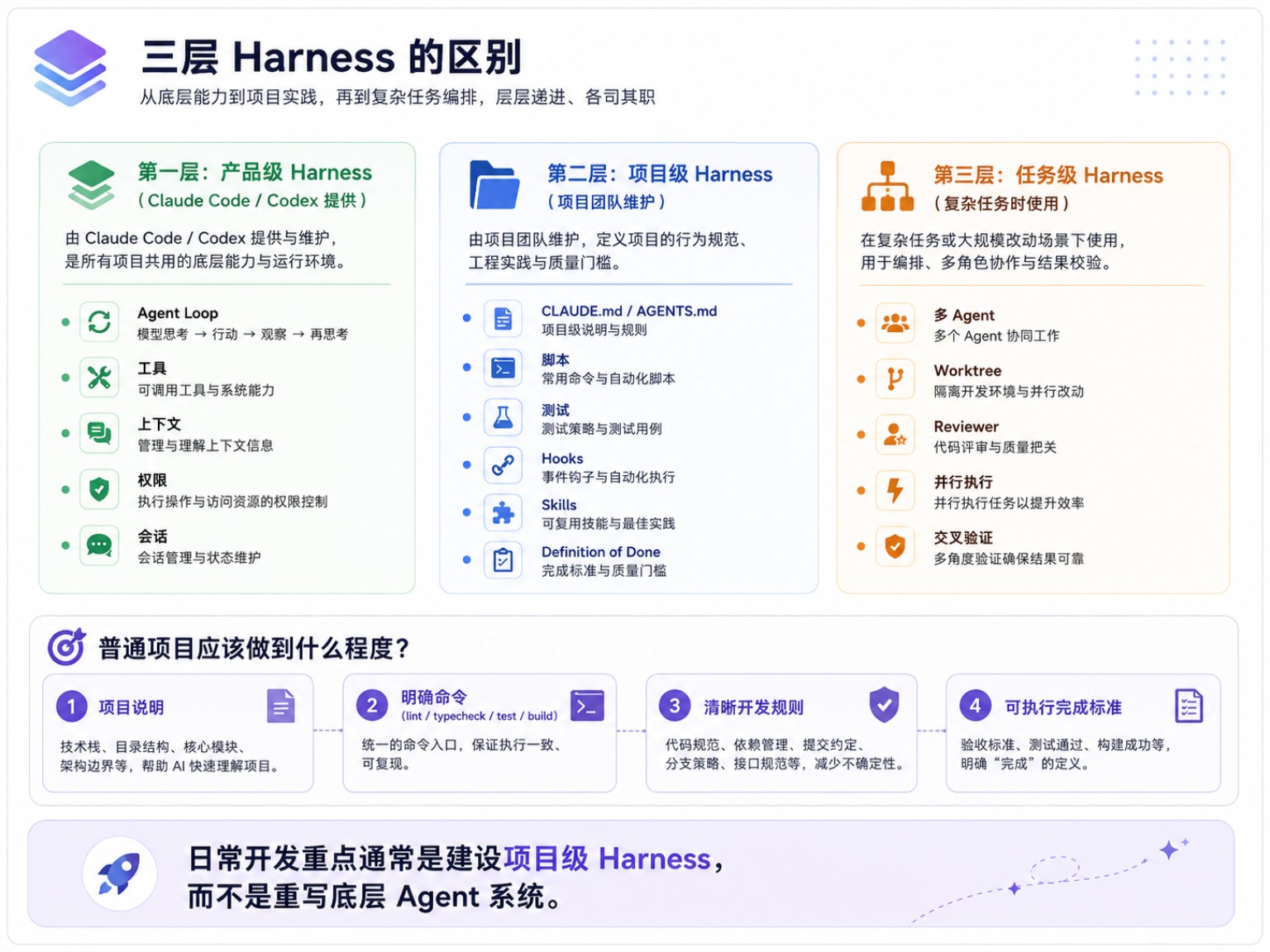
Task: Click the 测试 label
Action: click(x=556, y=410)
